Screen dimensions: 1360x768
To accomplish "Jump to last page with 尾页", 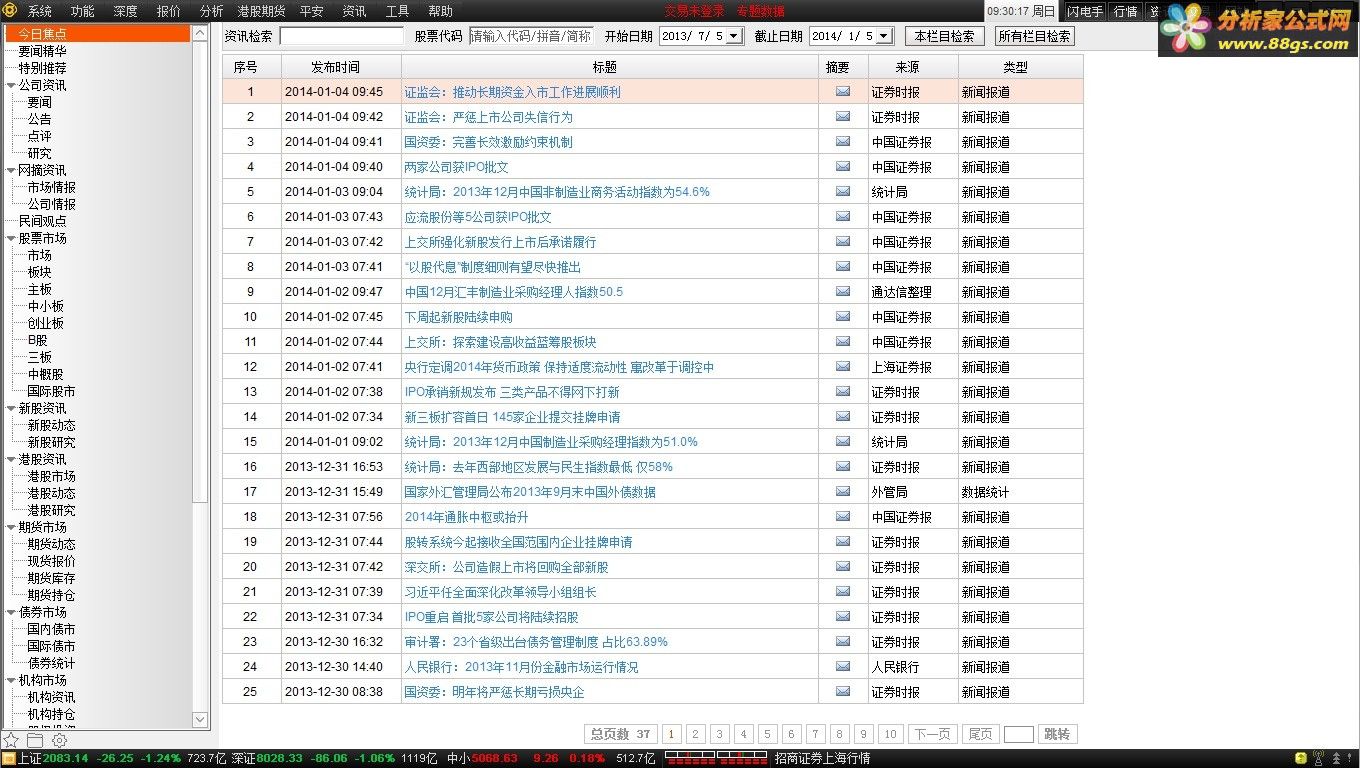I will [x=980, y=734].
